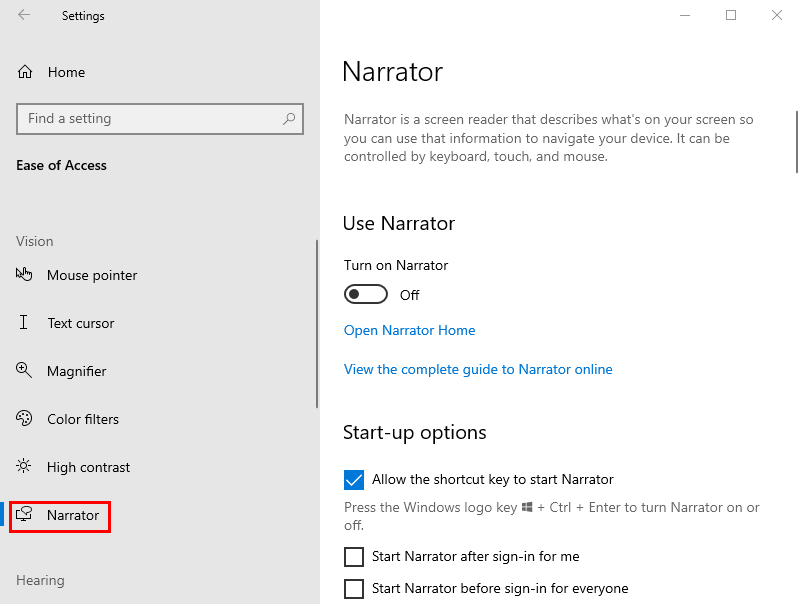
Task: Click the Hearing section label
Action: (40, 581)
